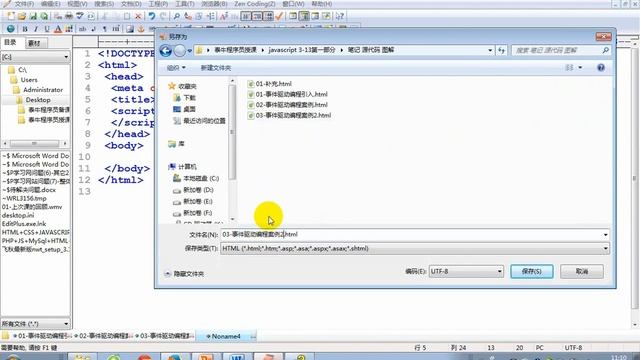Apply Bold with the B toolbar icon
Viewport: 640px width, 360px height.
(x=25, y=29)
